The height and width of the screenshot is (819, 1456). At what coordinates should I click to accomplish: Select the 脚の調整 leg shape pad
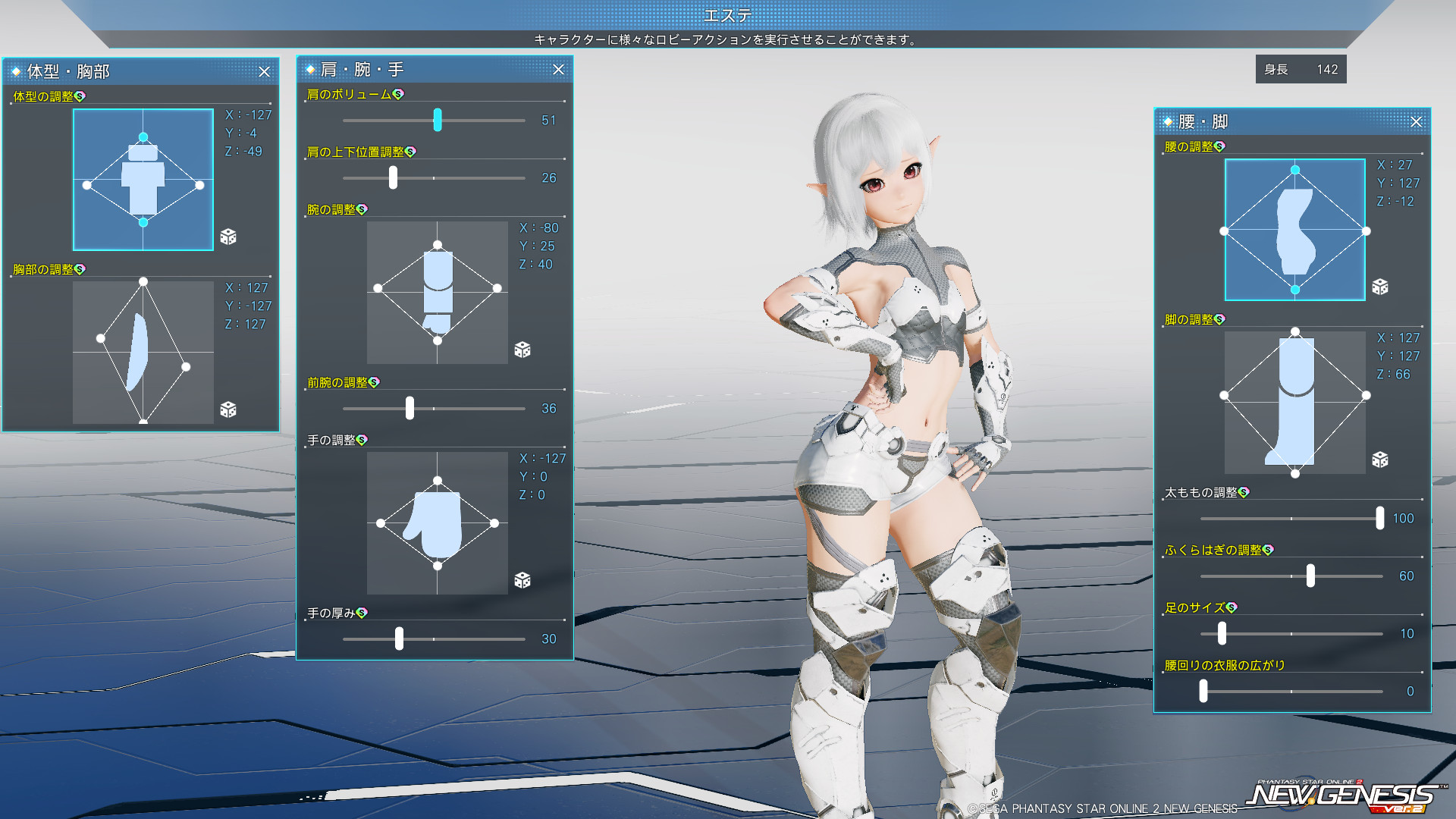tap(1295, 403)
